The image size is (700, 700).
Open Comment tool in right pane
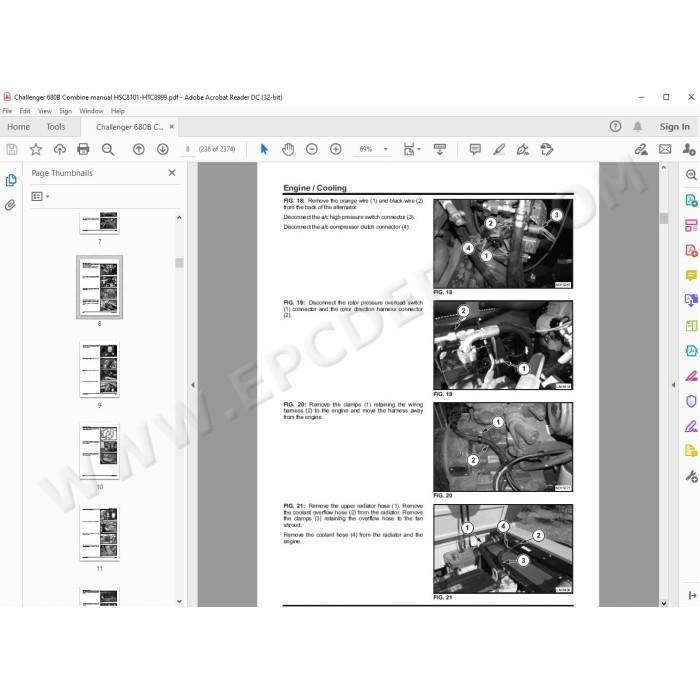691,275
